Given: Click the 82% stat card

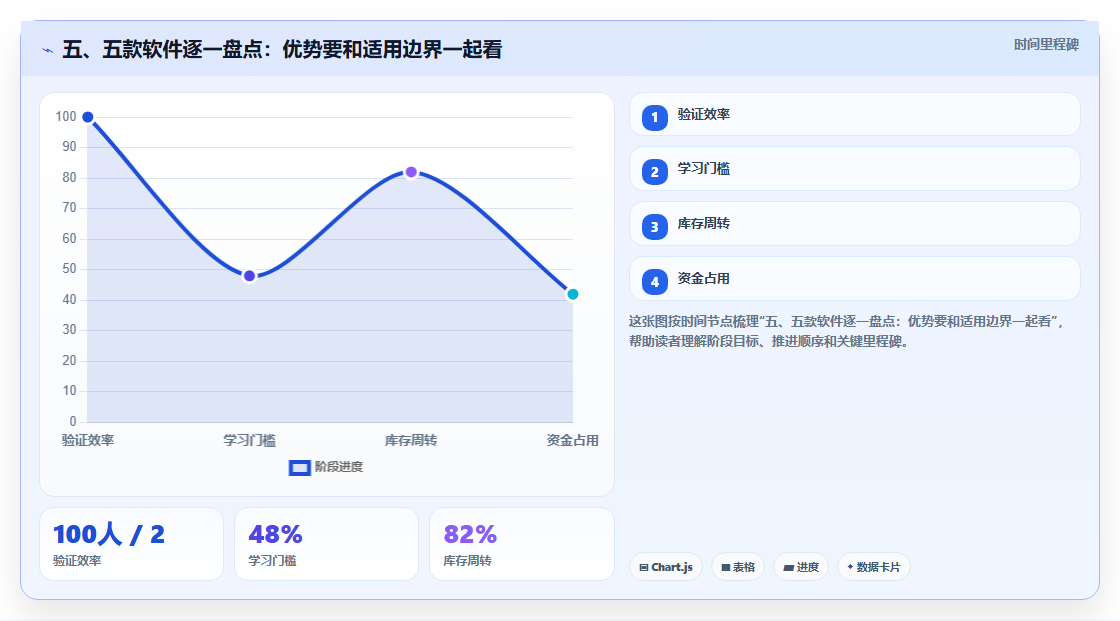Looking at the screenshot, I should [x=521, y=544].
